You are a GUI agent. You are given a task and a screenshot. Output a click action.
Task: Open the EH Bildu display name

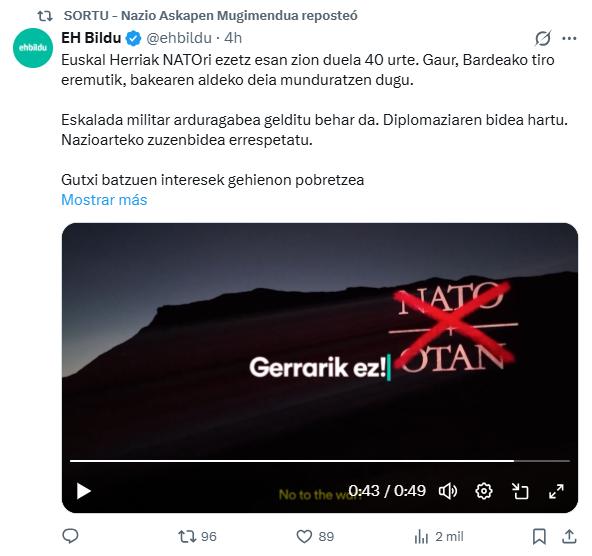point(91,38)
